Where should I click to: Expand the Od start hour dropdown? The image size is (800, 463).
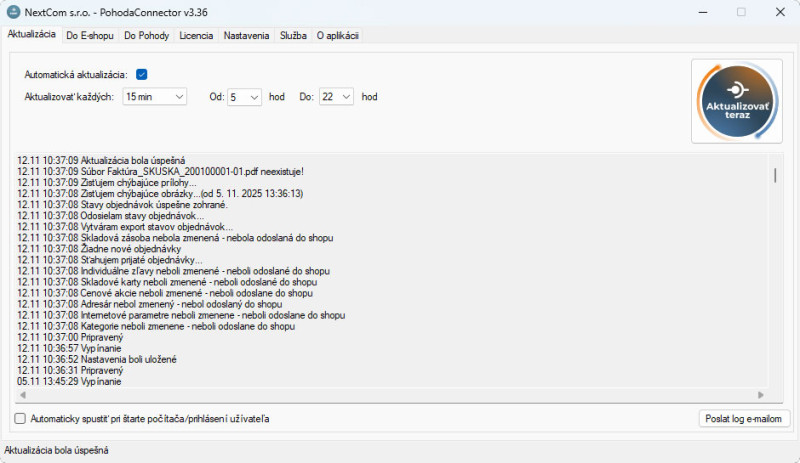click(244, 97)
